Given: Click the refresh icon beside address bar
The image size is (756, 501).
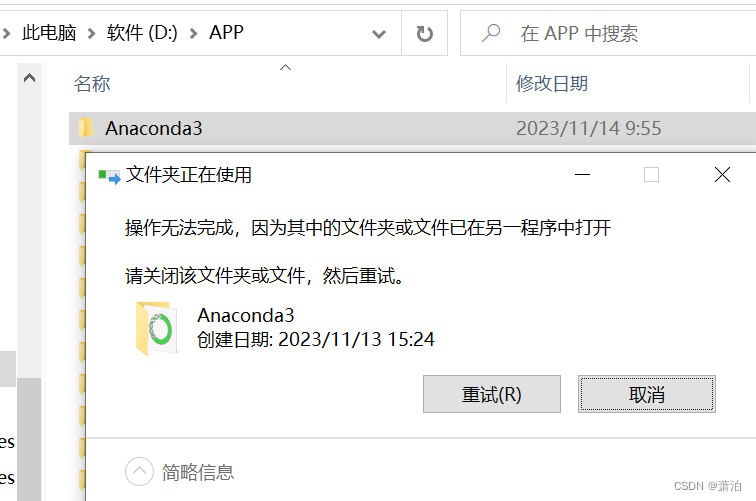Looking at the screenshot, I should (x=424, y=34).
